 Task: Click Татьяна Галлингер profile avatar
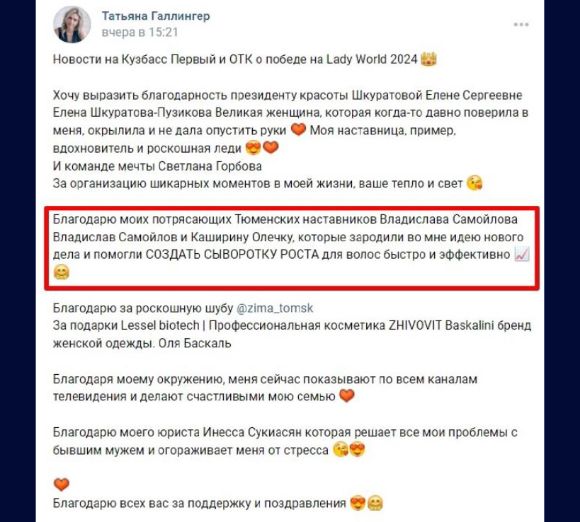click(72, 24)
